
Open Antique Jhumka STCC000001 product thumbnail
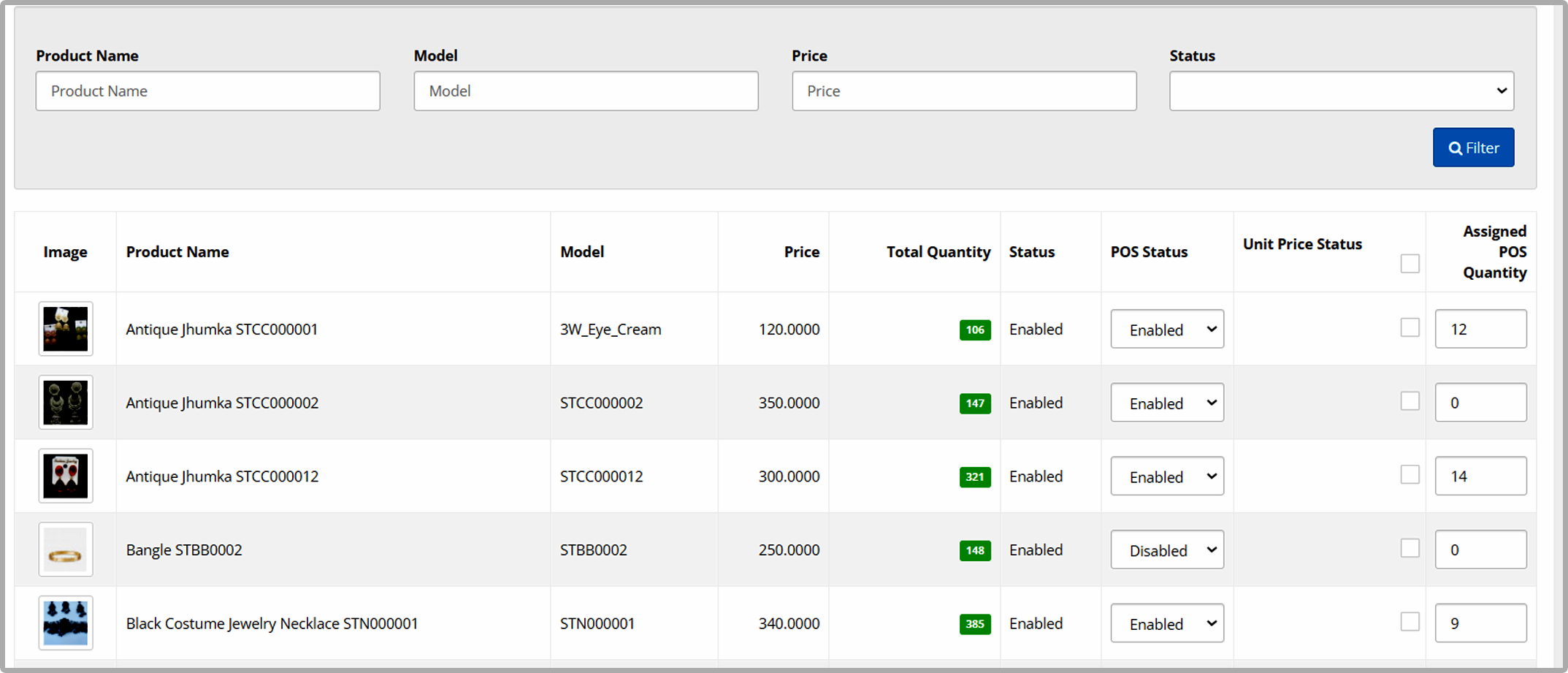click(x=66, y=329)
